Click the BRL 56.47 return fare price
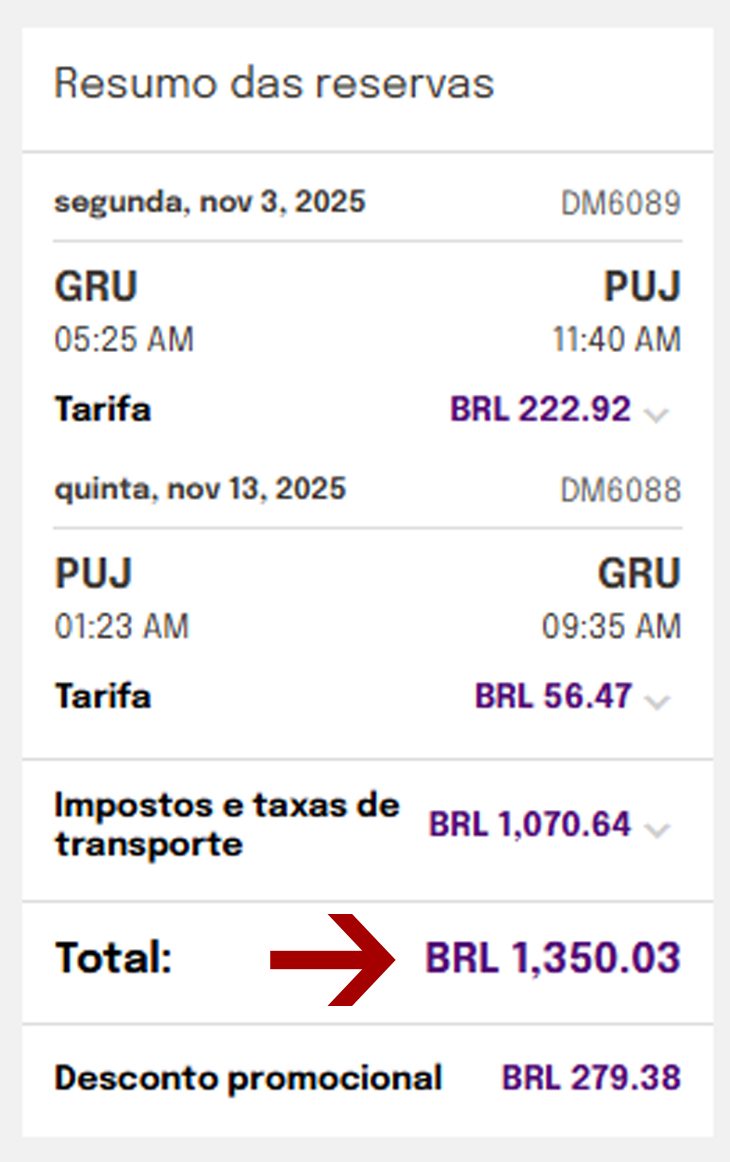The width and height of the screenshot is (730, 1162). 553,696
